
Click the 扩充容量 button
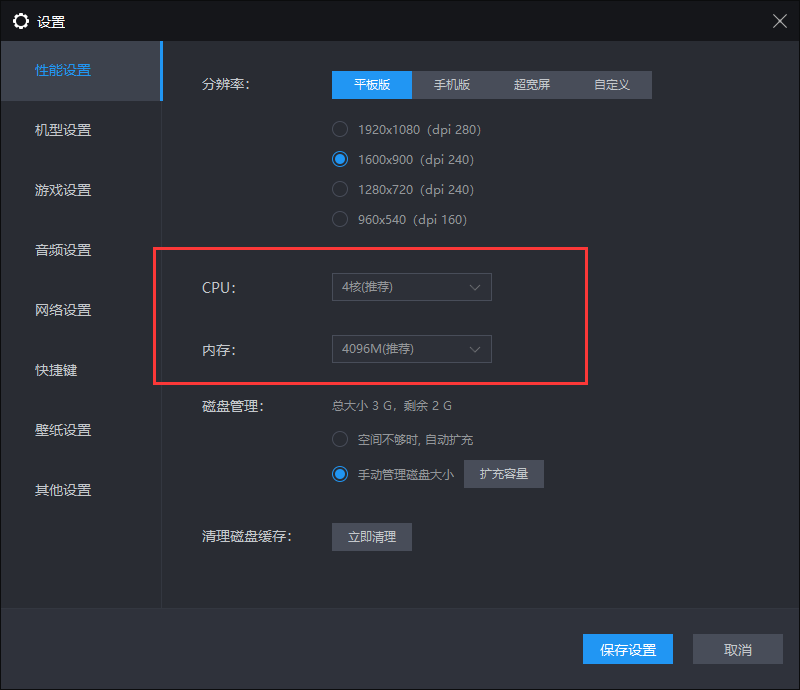point(504,474)
